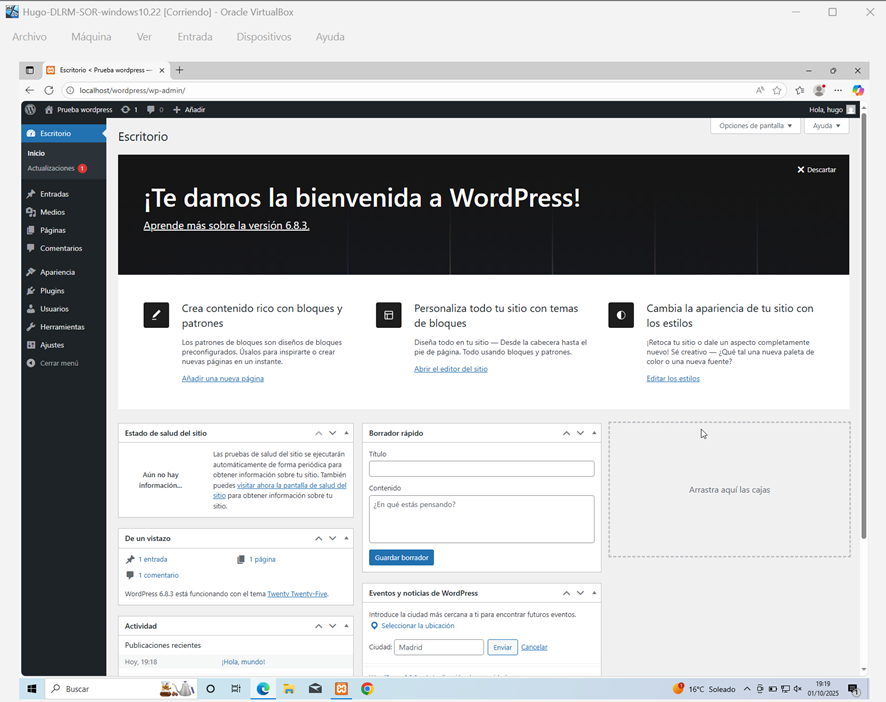Viewport: 886px width, 702px height.
Task: Collapse sidebar with Cerrar menú
Action: click(x=58, y=363)
